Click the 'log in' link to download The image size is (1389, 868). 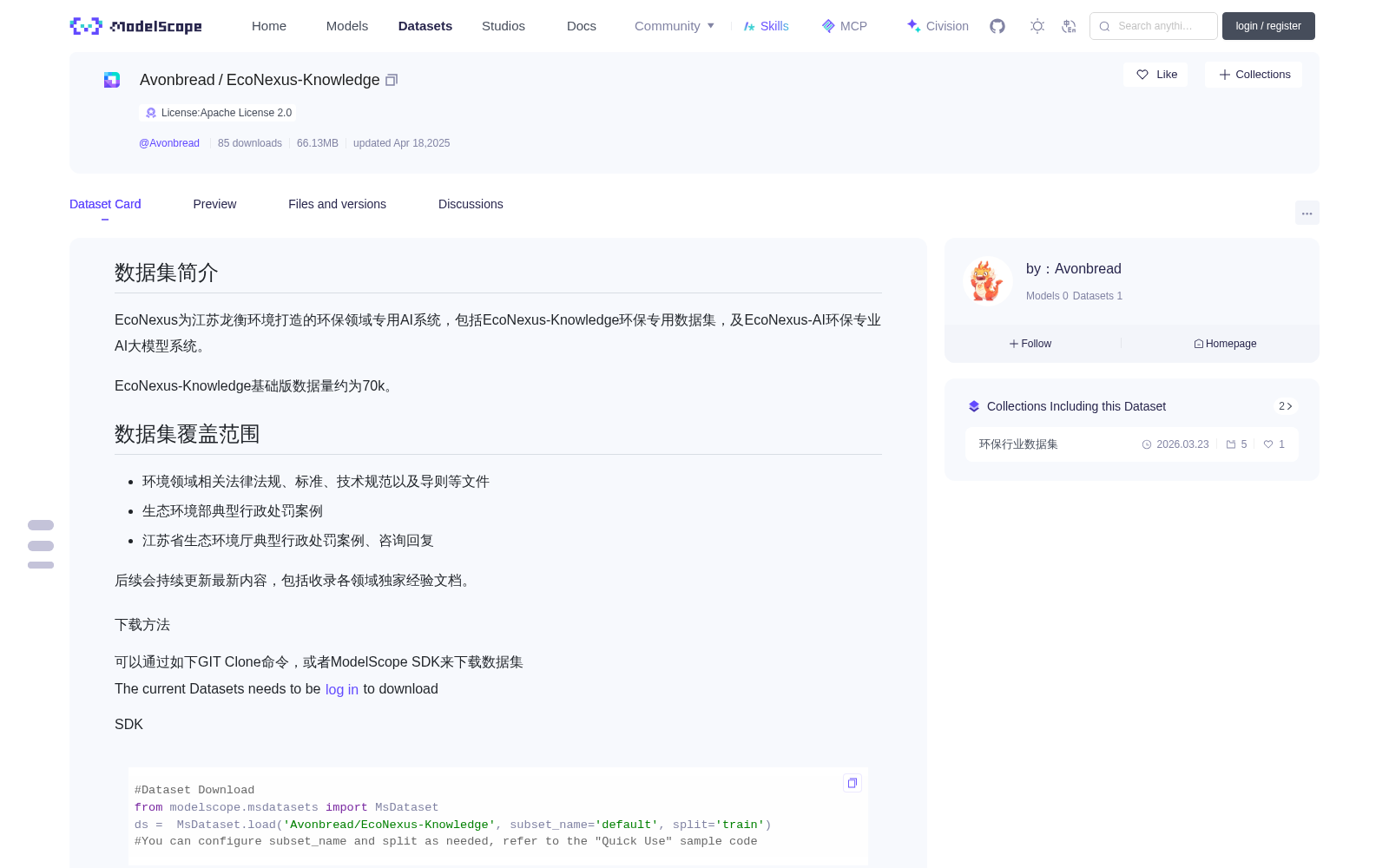pos(342,689)
